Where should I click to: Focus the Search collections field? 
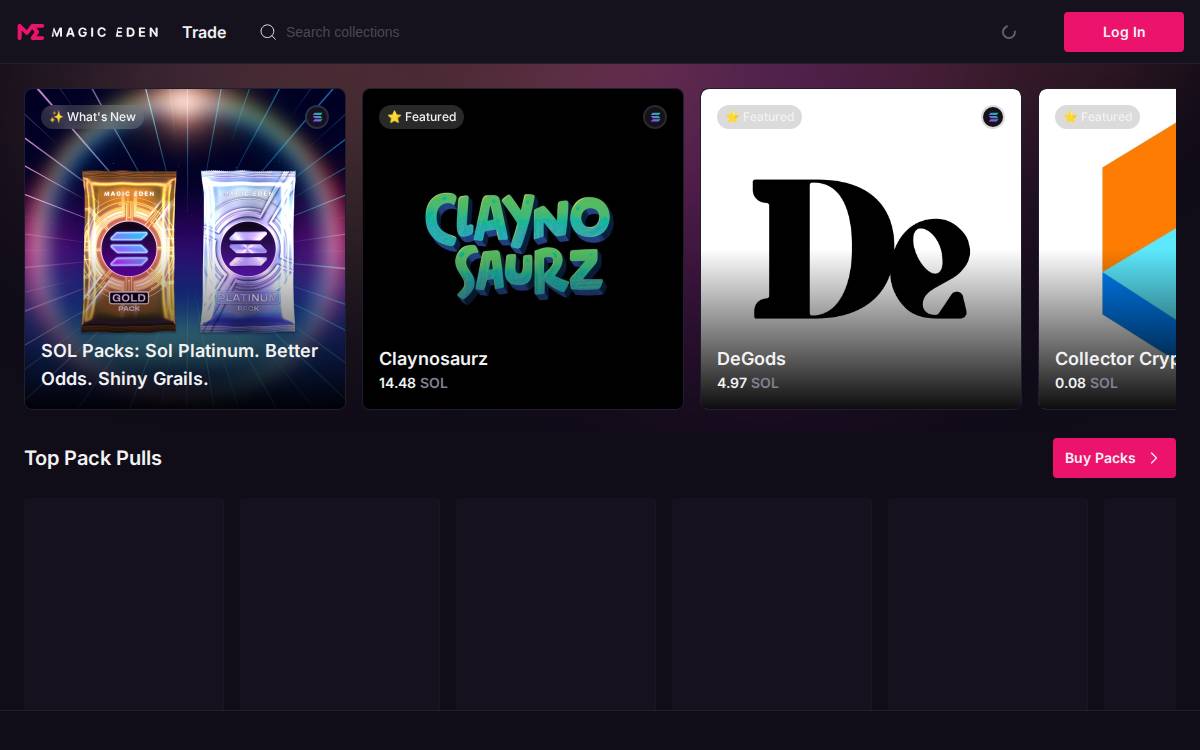click(x=342, y=32)
